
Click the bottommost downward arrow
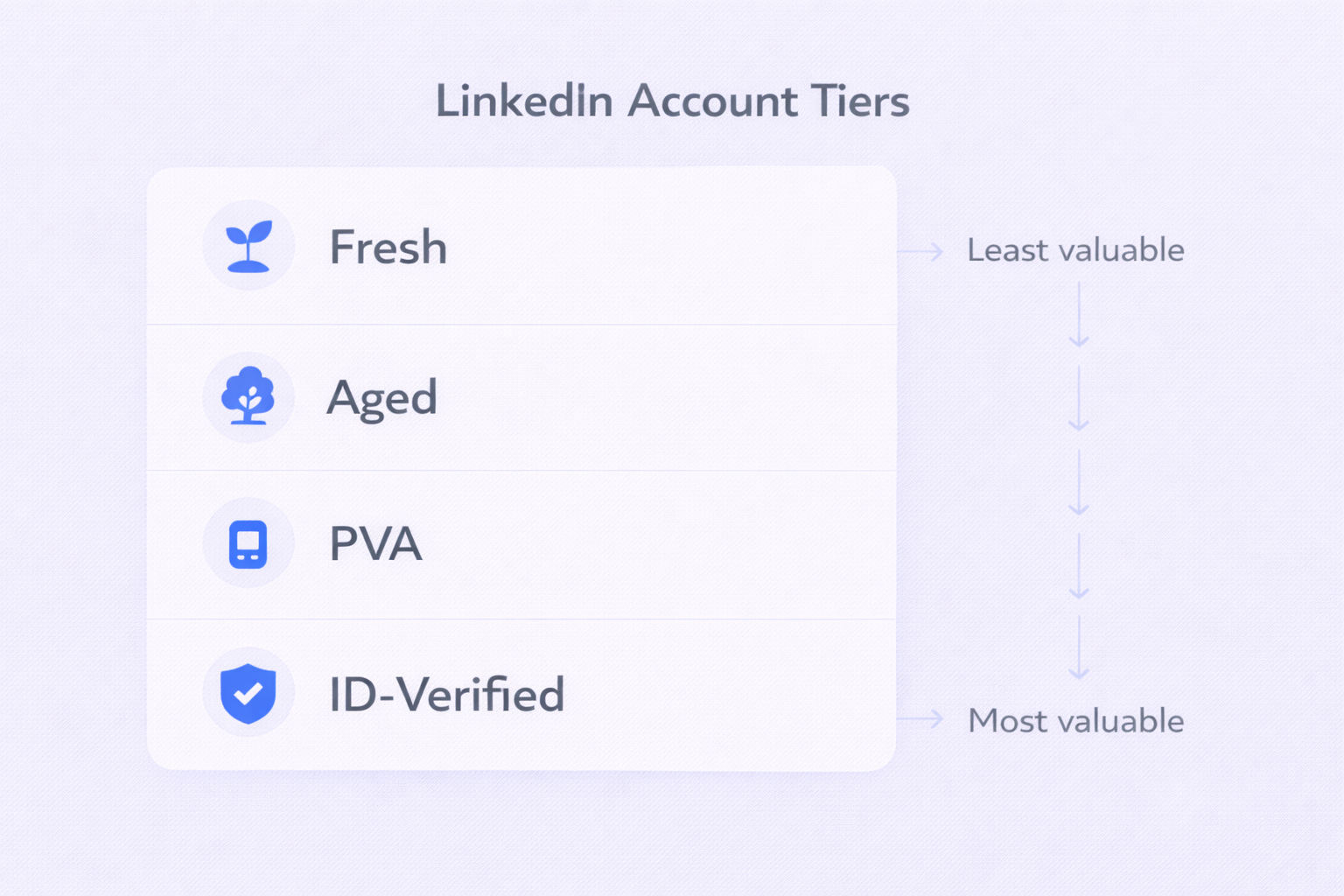1079,647
